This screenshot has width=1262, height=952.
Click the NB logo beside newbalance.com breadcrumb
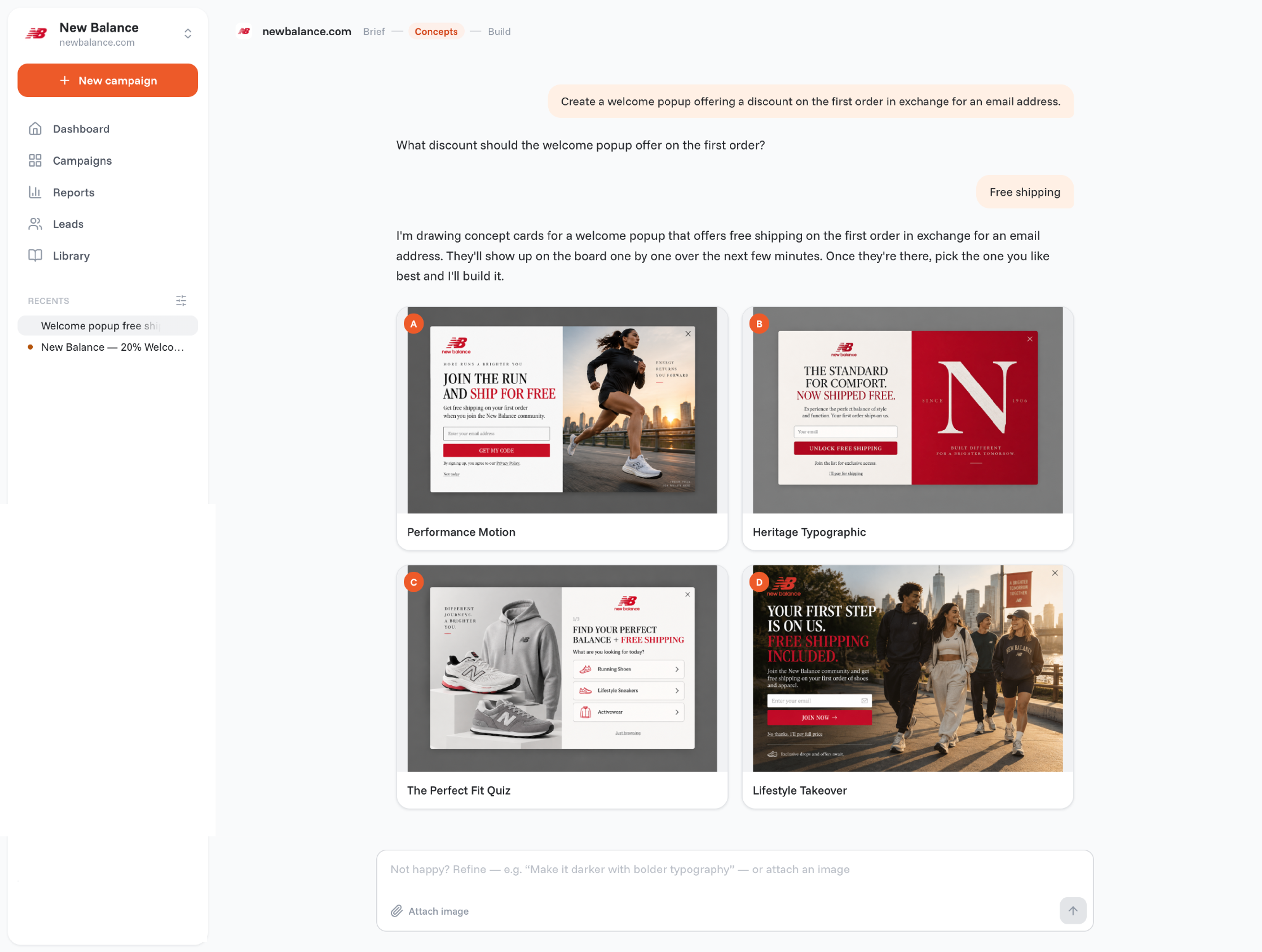click(x=244, y=31)
